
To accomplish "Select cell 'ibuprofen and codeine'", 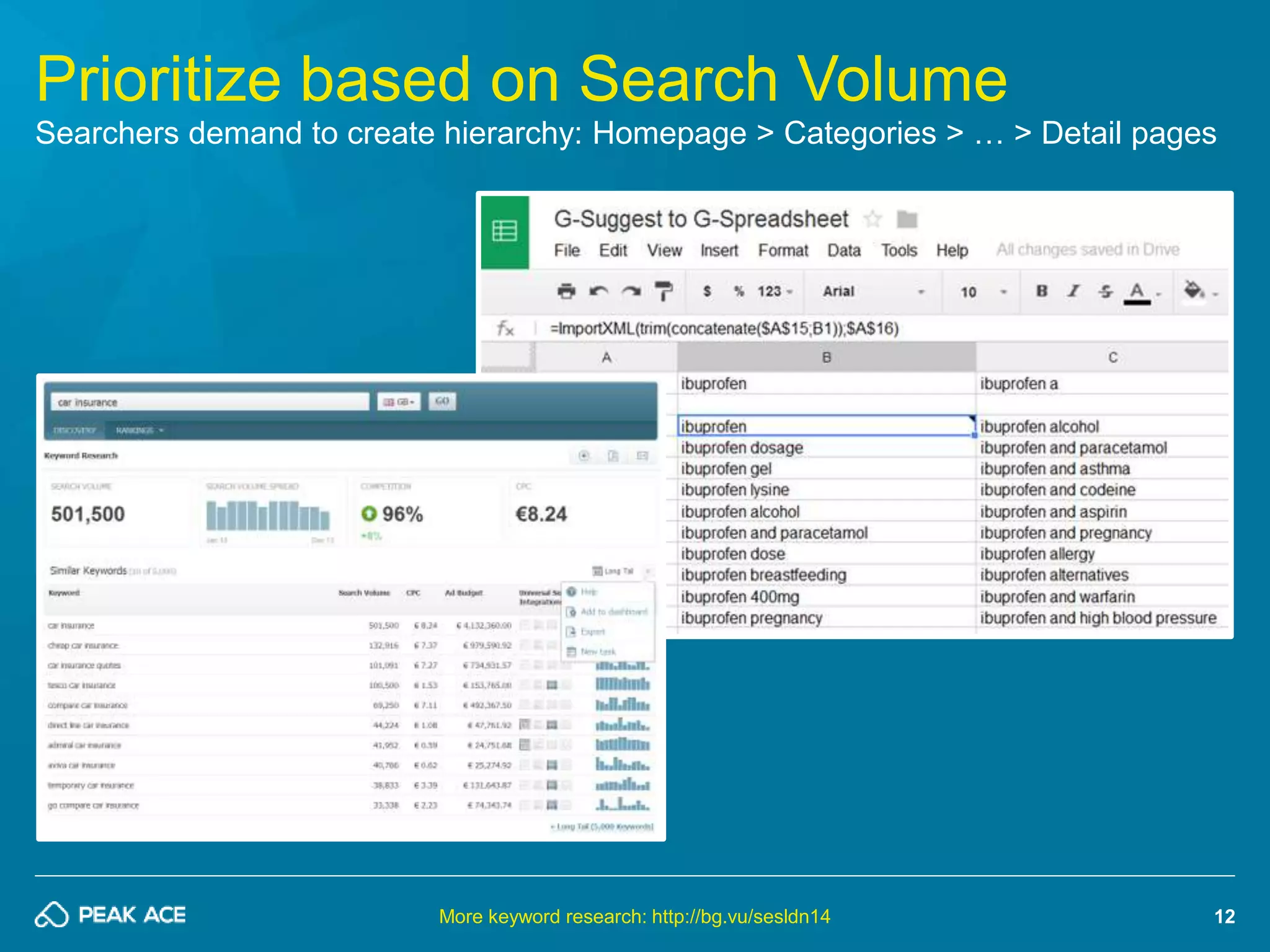I will tap(1103, 490).
